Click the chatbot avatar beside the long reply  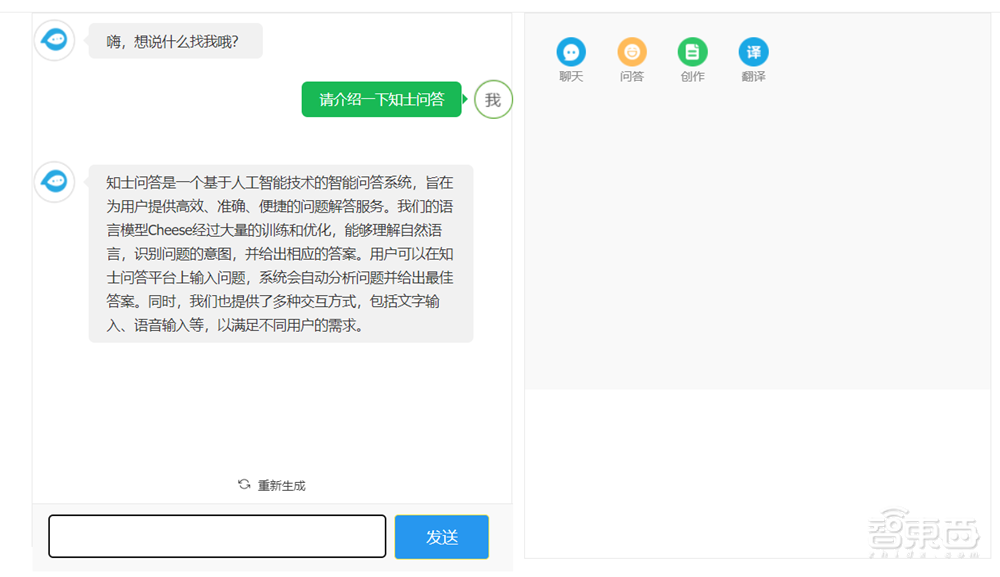[54, 182]
